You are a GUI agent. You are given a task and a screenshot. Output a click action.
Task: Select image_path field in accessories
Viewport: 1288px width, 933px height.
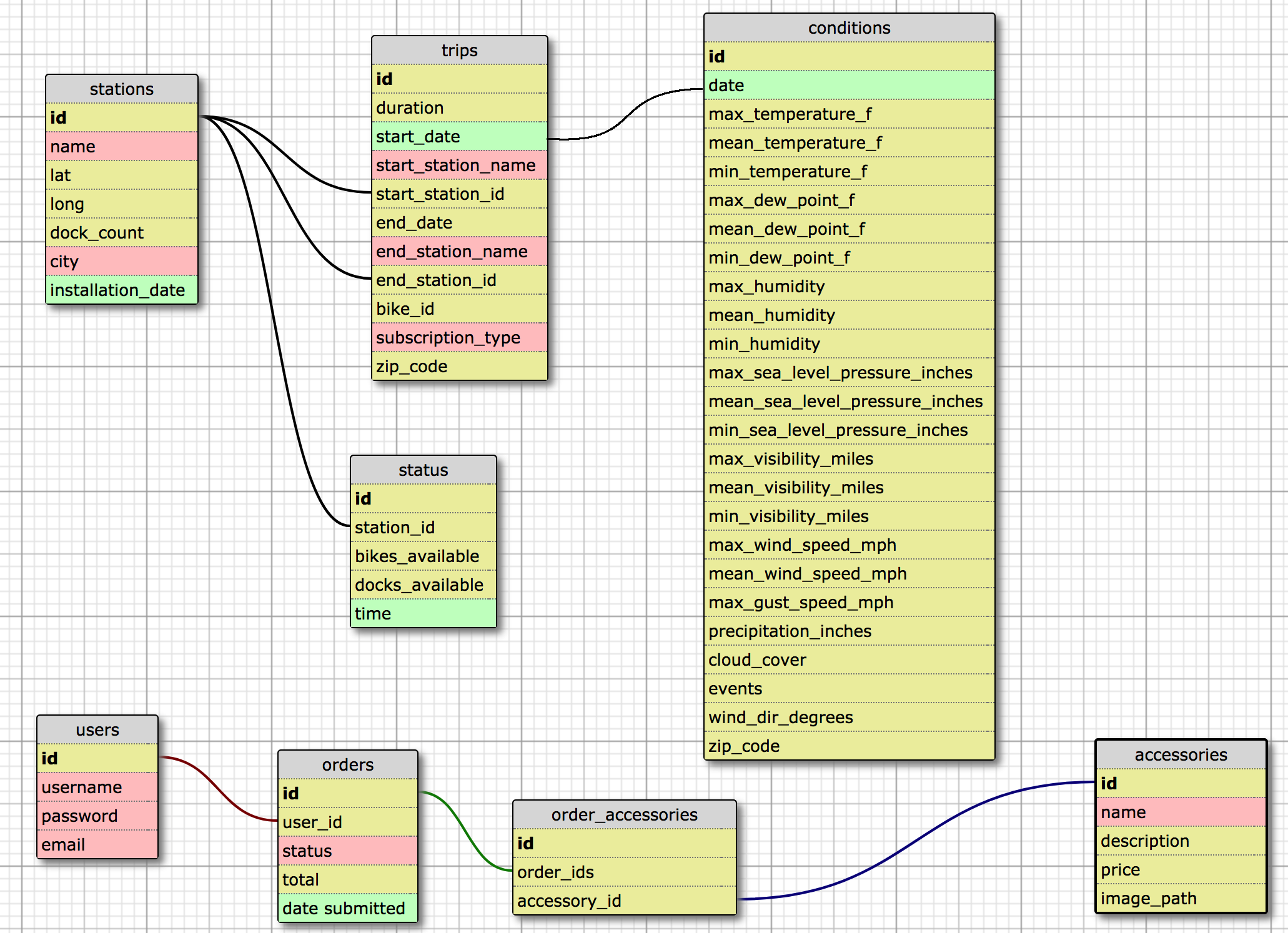[1181, 898]
